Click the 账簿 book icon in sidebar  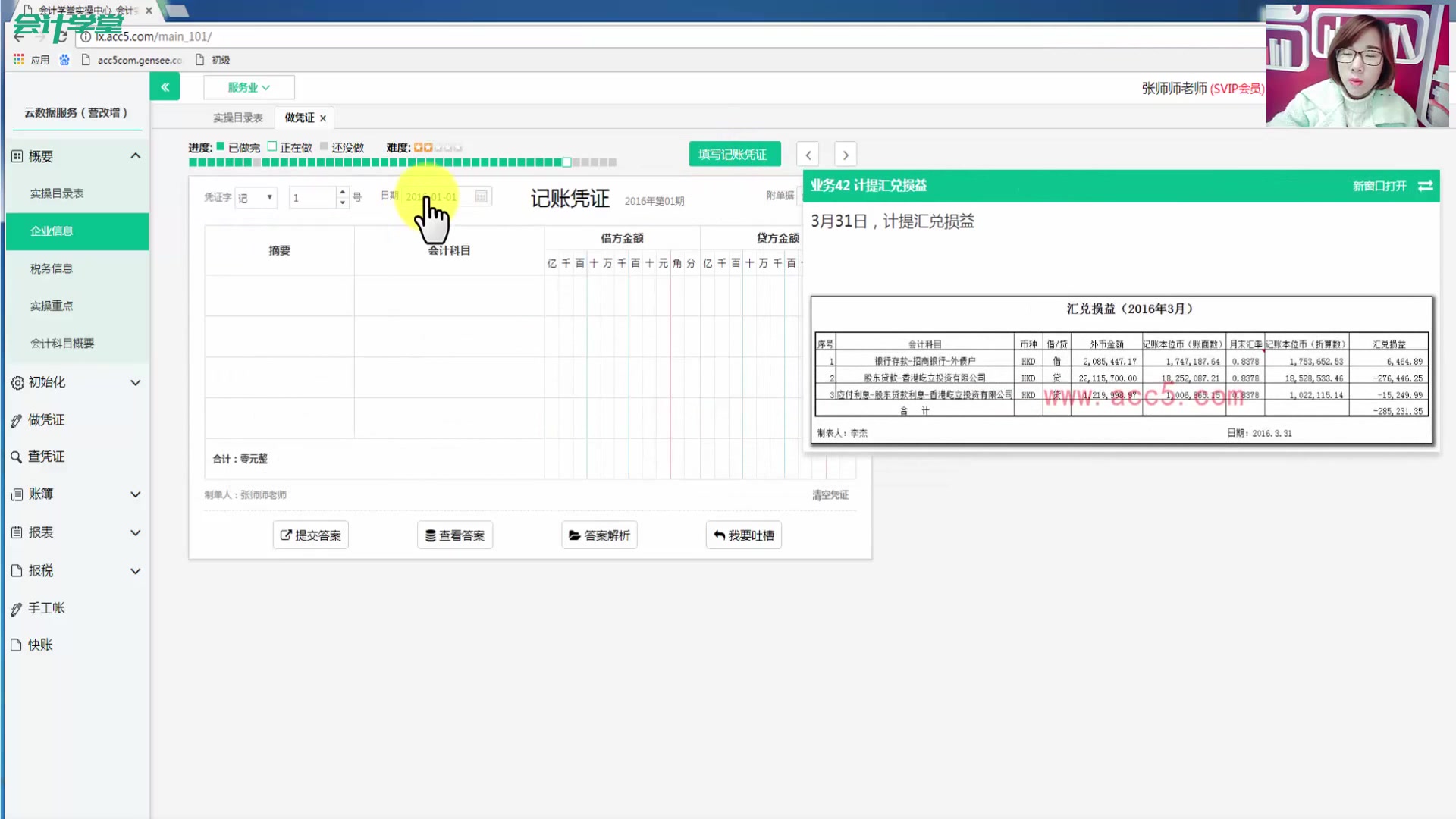(17, 494)
